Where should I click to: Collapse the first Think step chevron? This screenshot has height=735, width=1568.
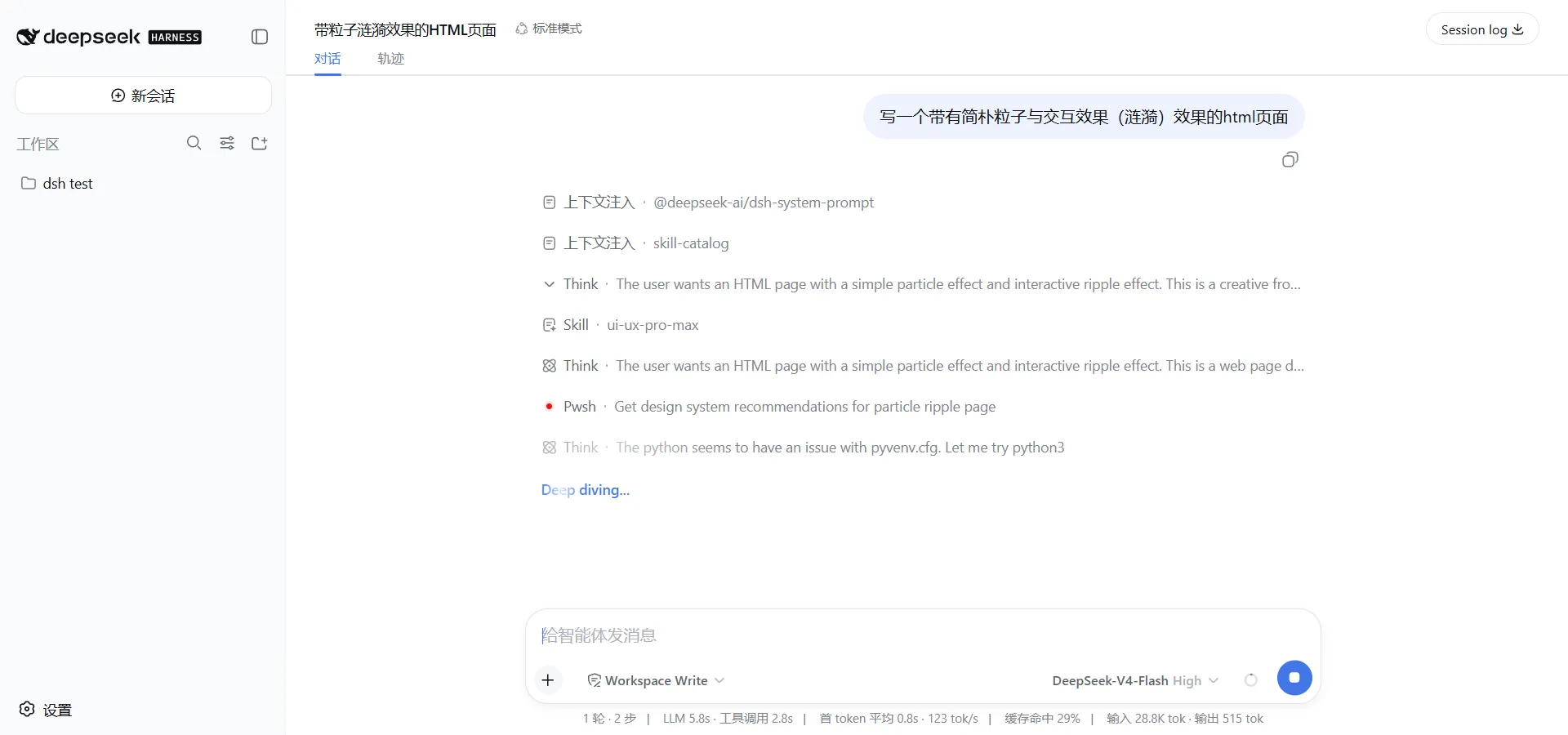550,284
